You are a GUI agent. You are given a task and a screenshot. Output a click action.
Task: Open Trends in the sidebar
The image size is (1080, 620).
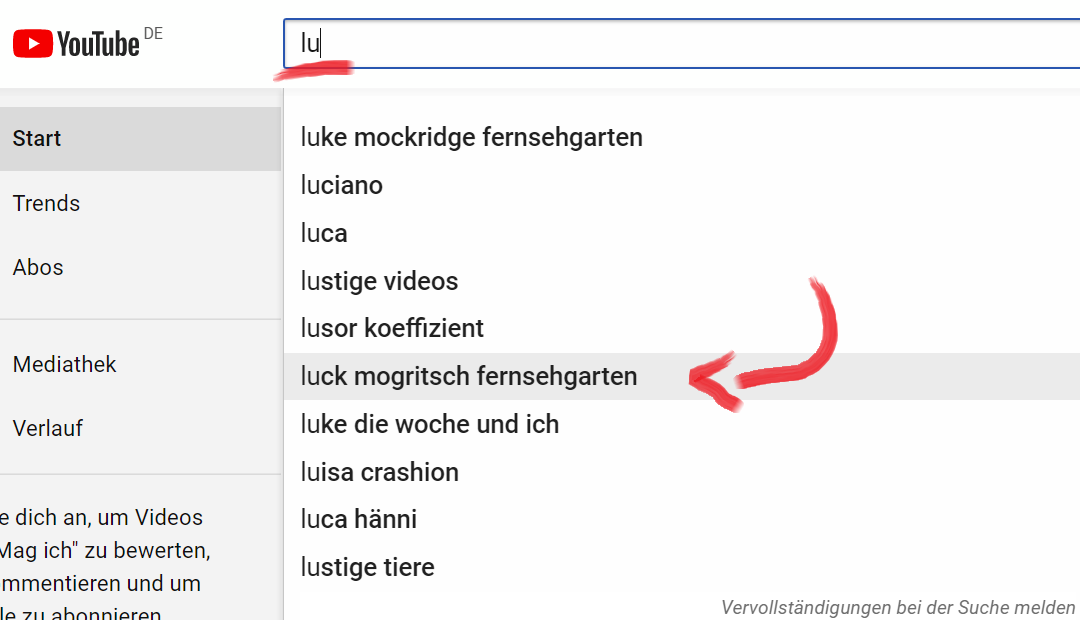coord(46,203)
